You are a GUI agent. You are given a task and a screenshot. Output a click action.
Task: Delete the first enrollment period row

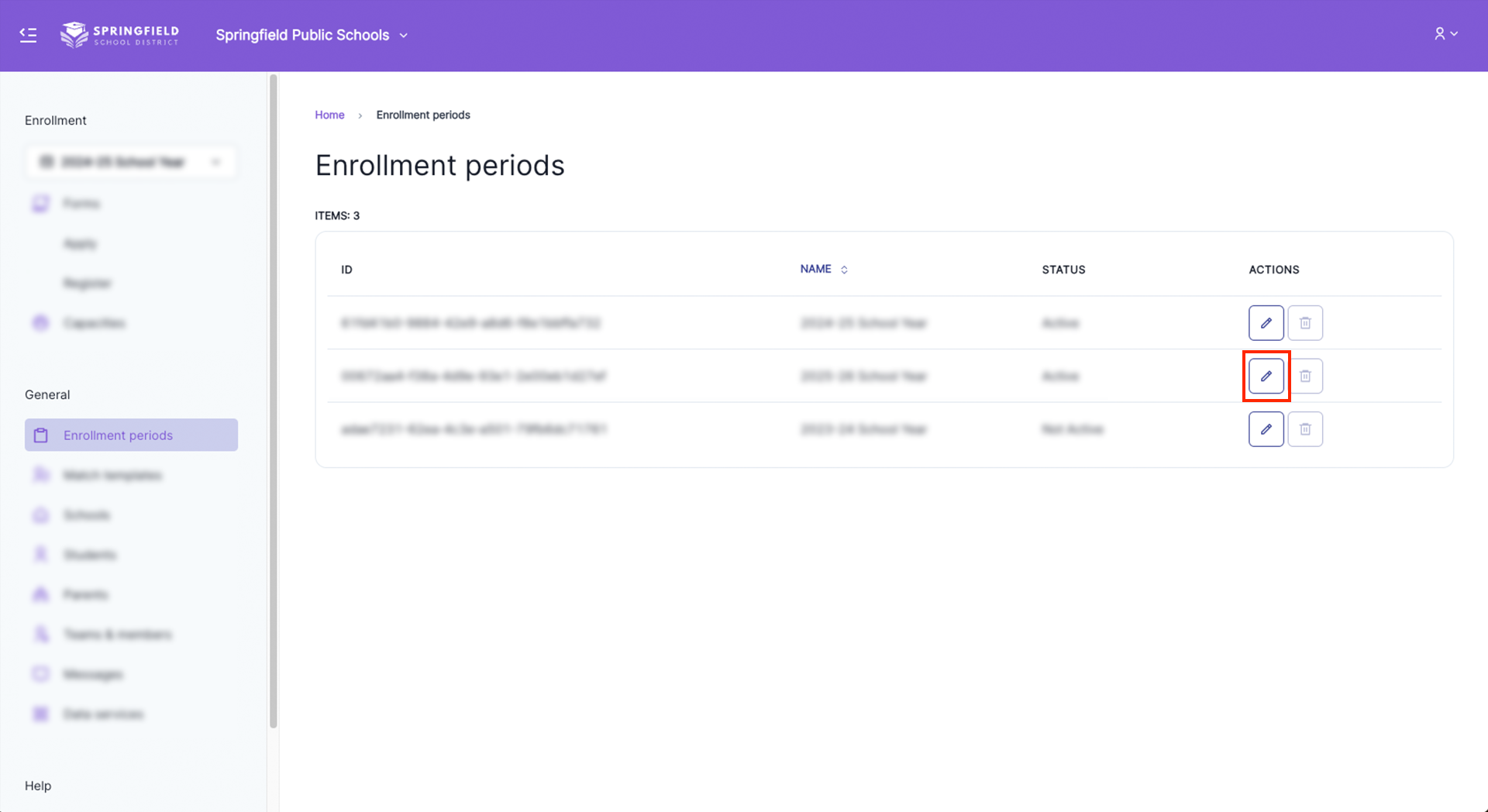[x=1305, y=323]
